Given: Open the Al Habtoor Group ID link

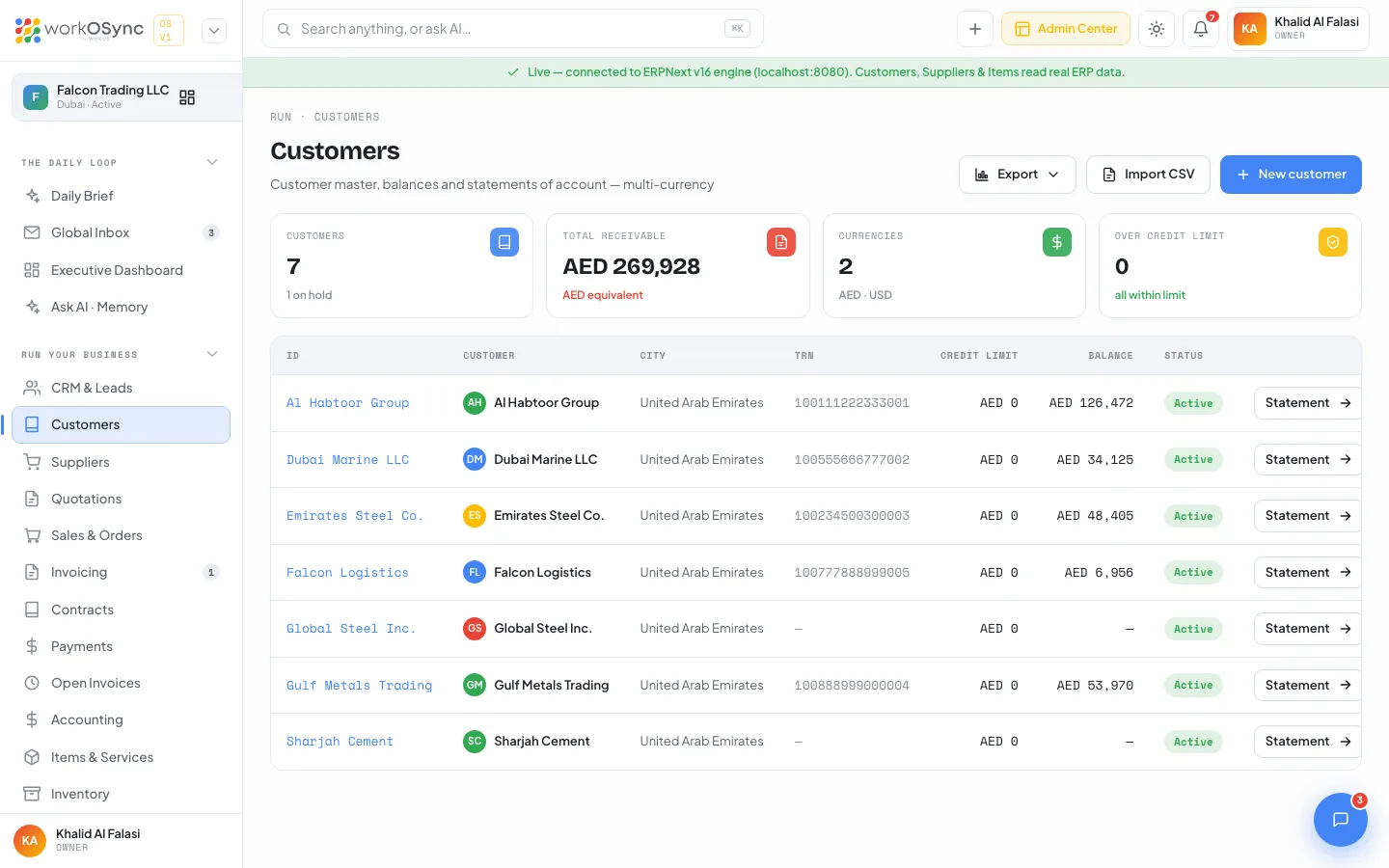Looking at the screenshot, I should coord(347,403).
